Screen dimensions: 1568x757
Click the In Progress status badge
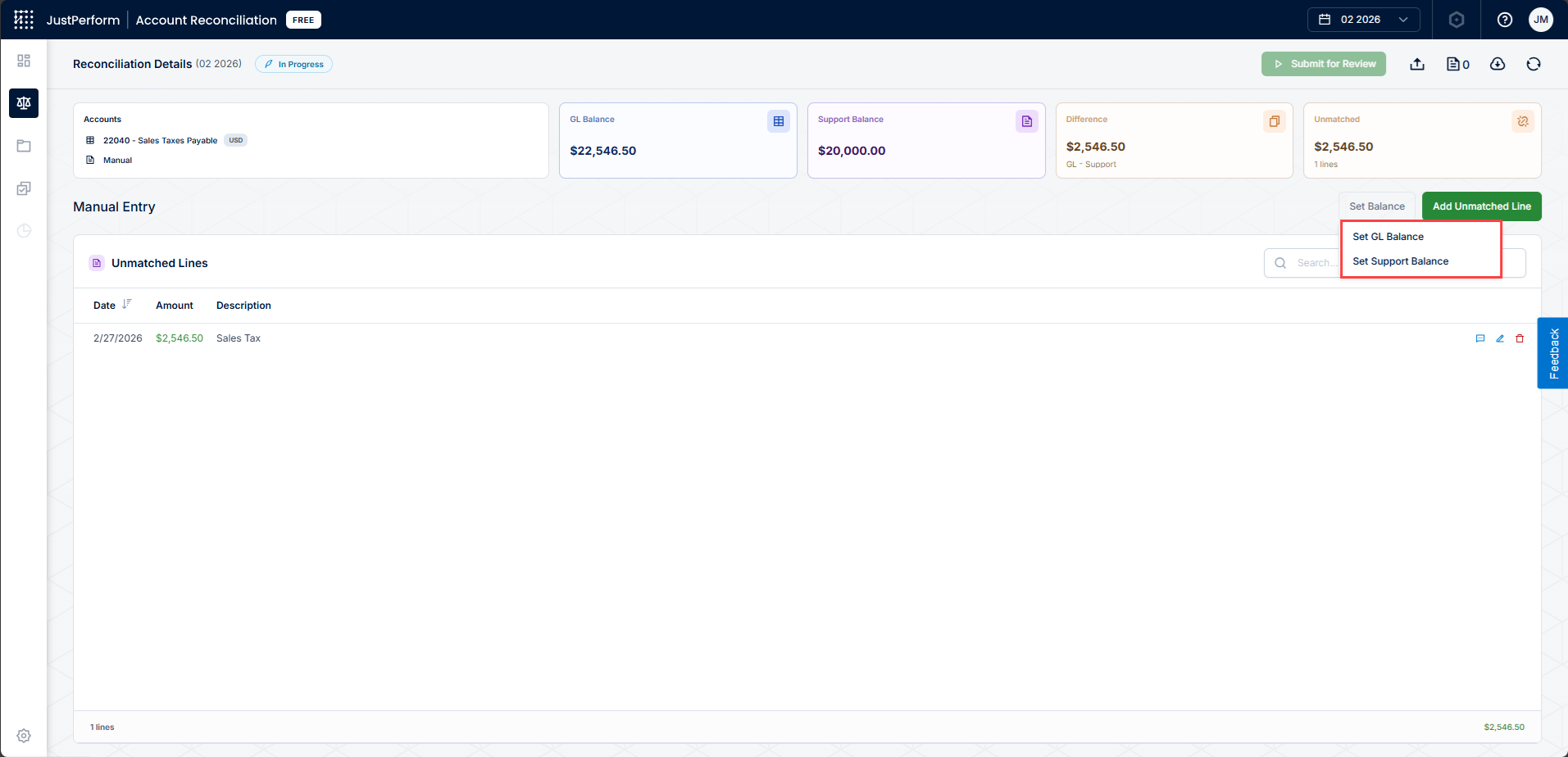click(x=293, y=64)
